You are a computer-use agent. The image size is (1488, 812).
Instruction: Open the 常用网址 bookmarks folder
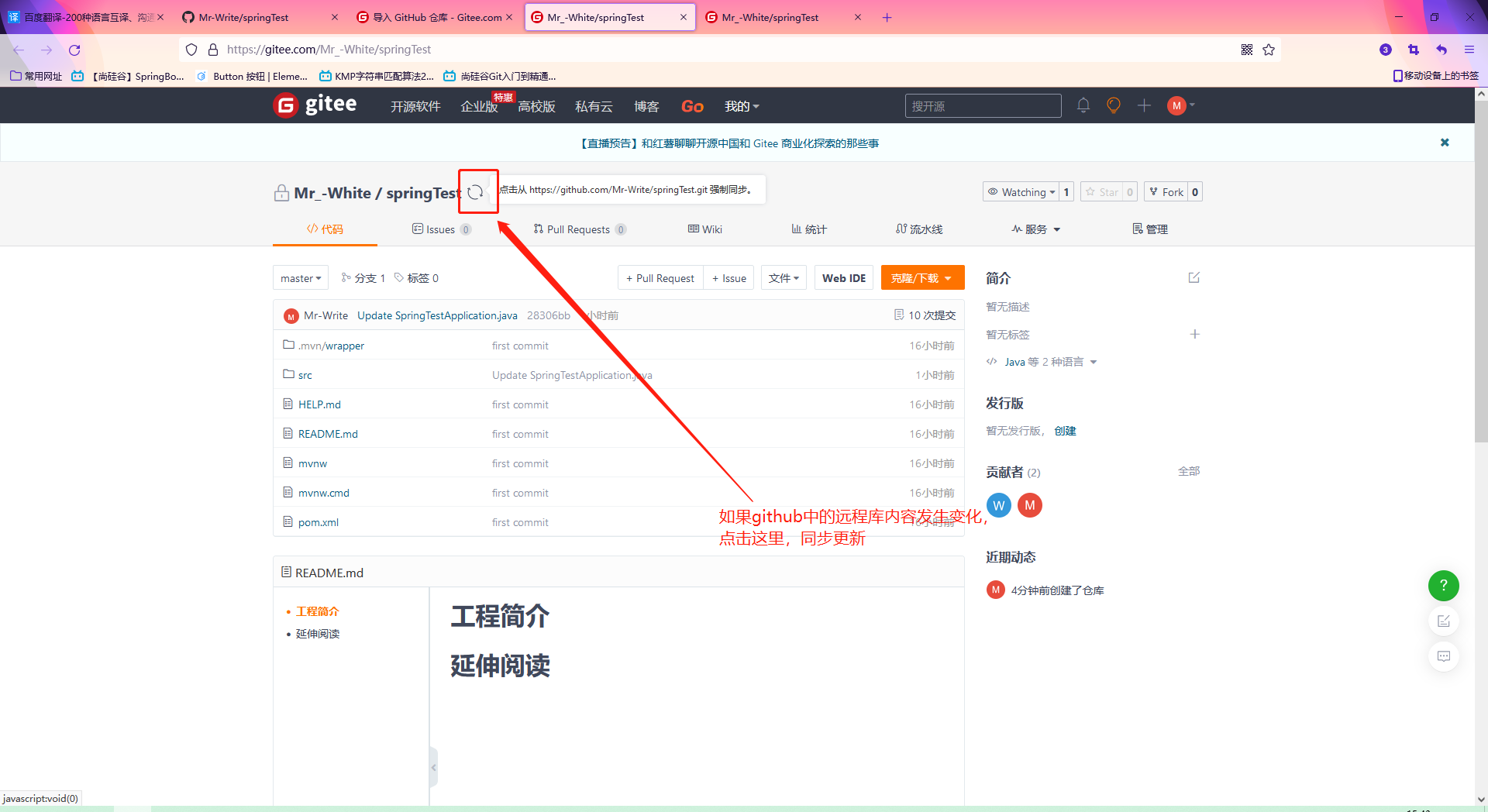[36, 76]
